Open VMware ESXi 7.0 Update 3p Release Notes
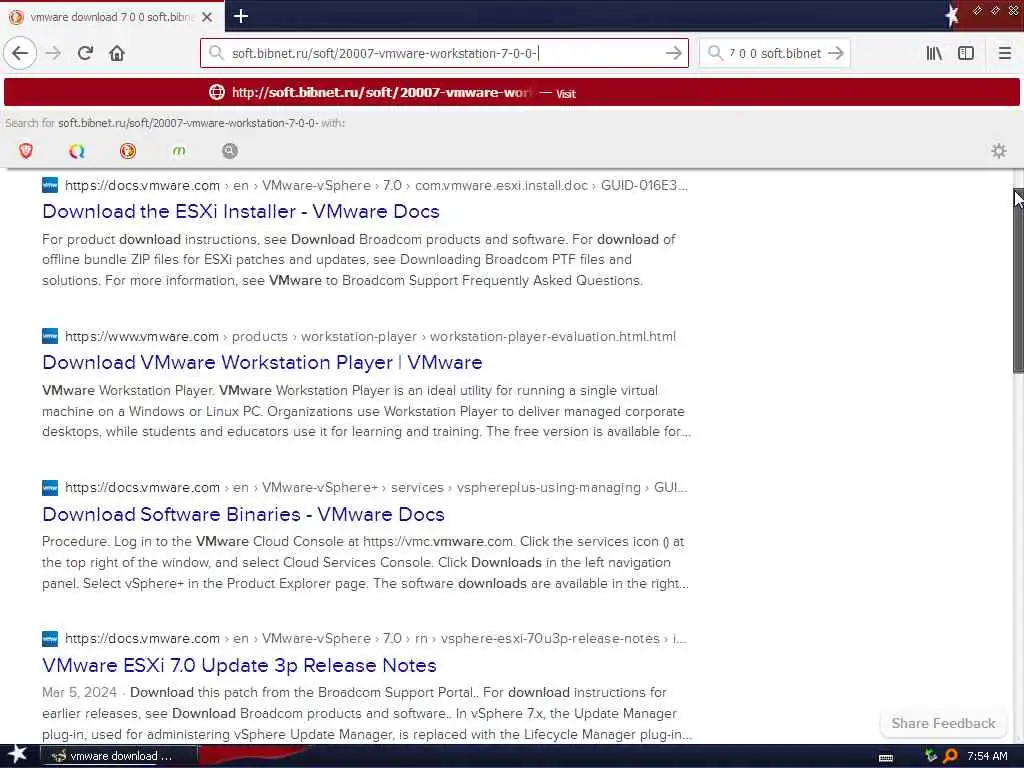1024x768 pixels. (239, 665)
